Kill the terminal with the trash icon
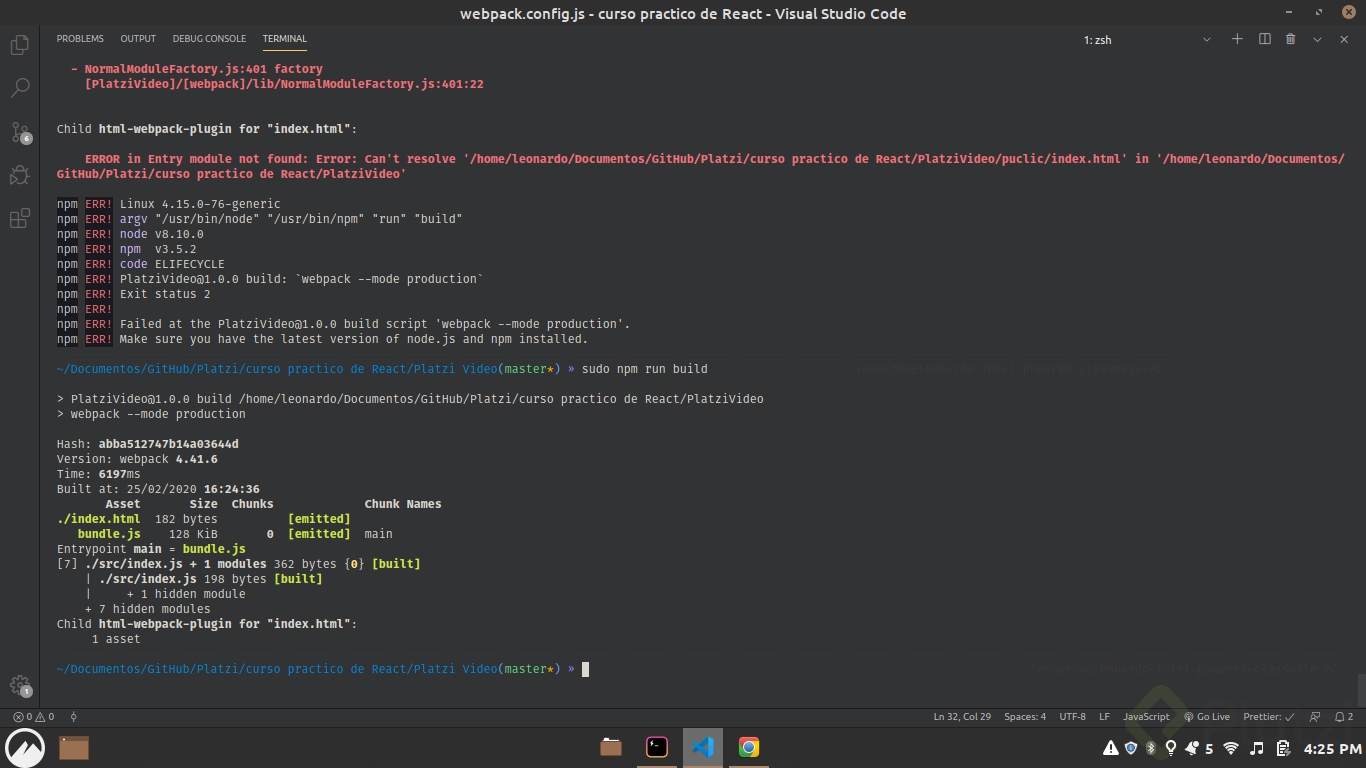1366x768 pixels. [x=1290, y=39]
